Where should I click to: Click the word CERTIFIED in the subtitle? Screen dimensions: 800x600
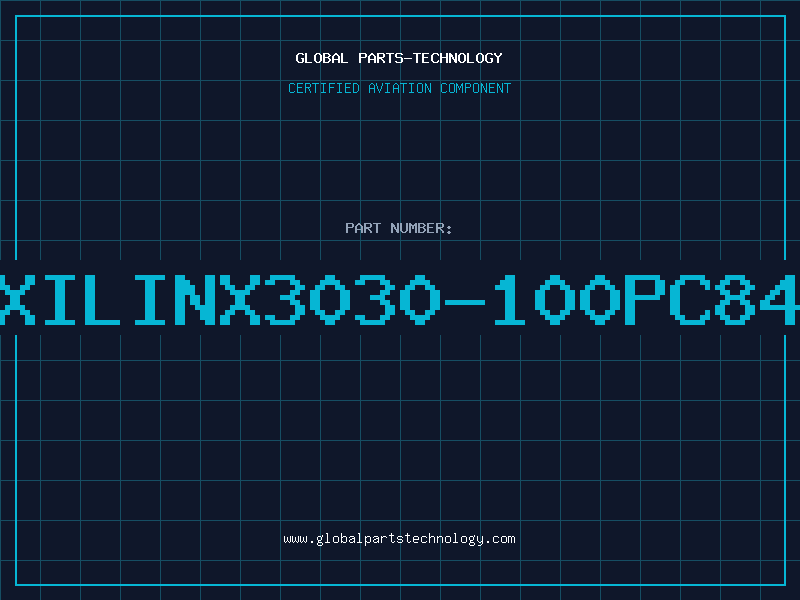(324, 88)
